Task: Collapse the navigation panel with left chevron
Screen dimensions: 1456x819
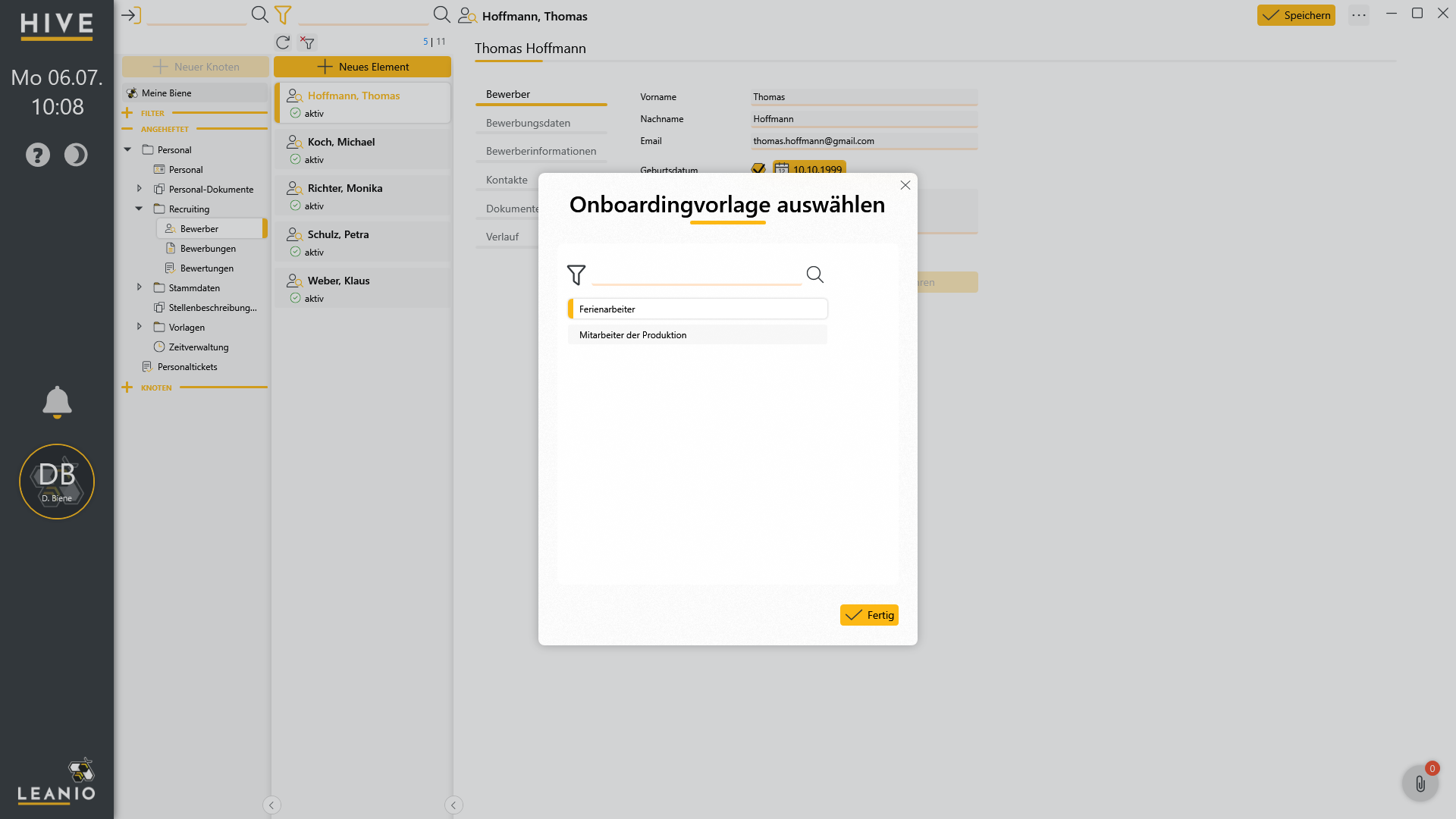Action: pyautogui.click(x=271, y=805)
